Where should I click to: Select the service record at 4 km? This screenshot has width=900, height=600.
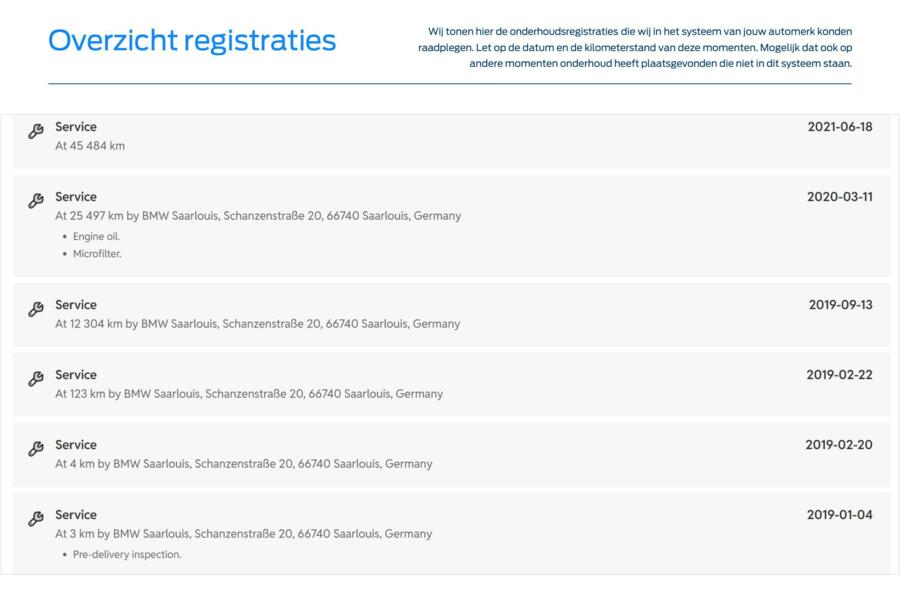(451, 455)
